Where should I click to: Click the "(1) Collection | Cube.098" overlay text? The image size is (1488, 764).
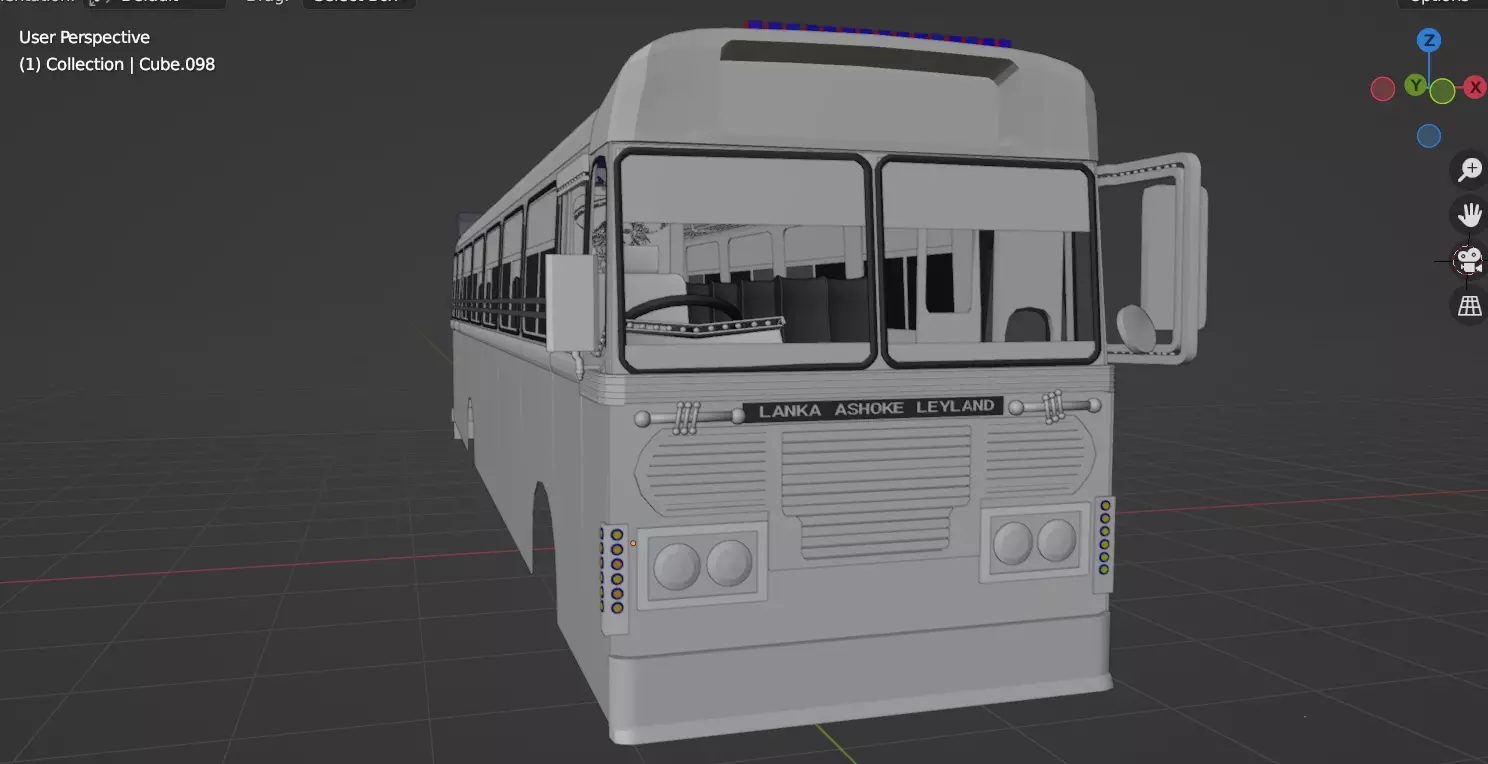[x=117, y=64]
